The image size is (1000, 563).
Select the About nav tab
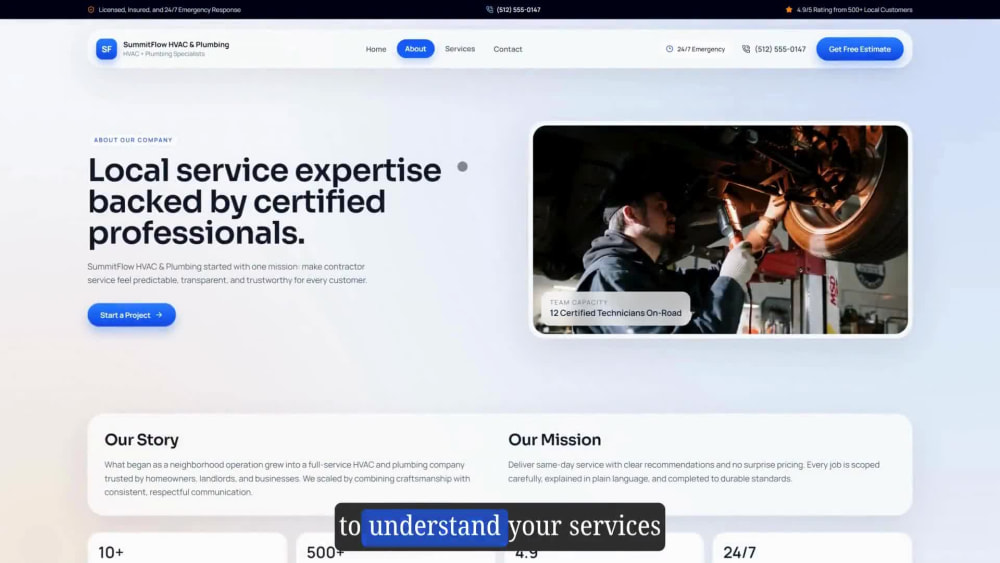click(415, 49)
